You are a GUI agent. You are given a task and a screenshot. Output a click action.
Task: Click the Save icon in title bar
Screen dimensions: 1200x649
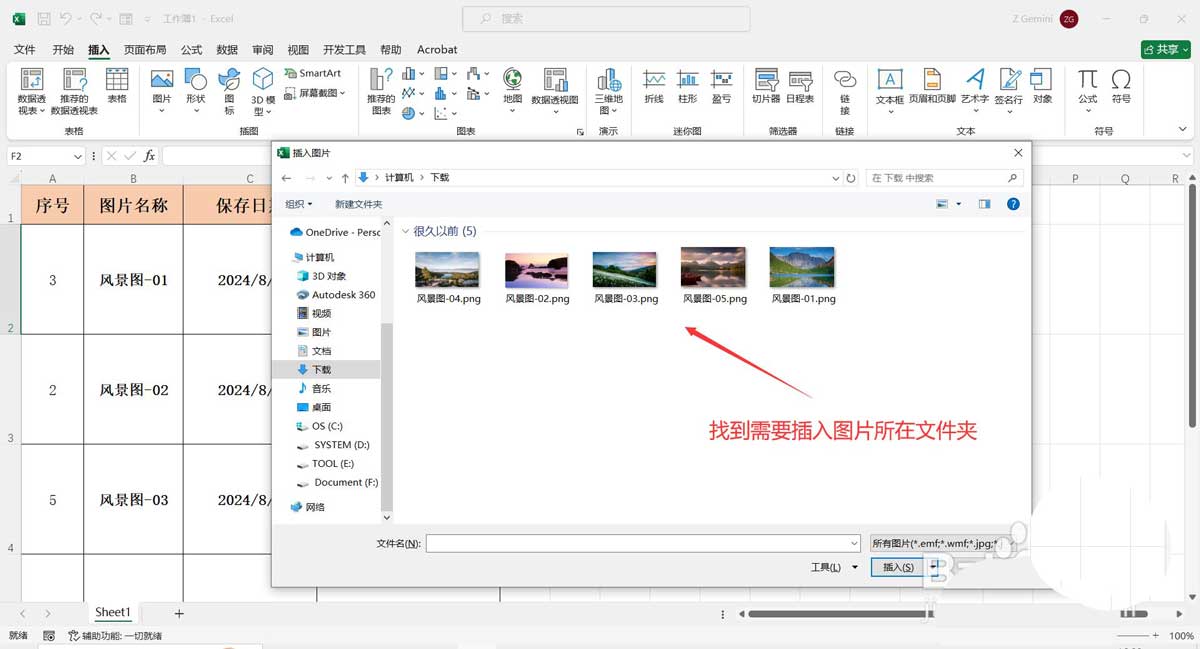pyautogui.click(x=44, y=18)
